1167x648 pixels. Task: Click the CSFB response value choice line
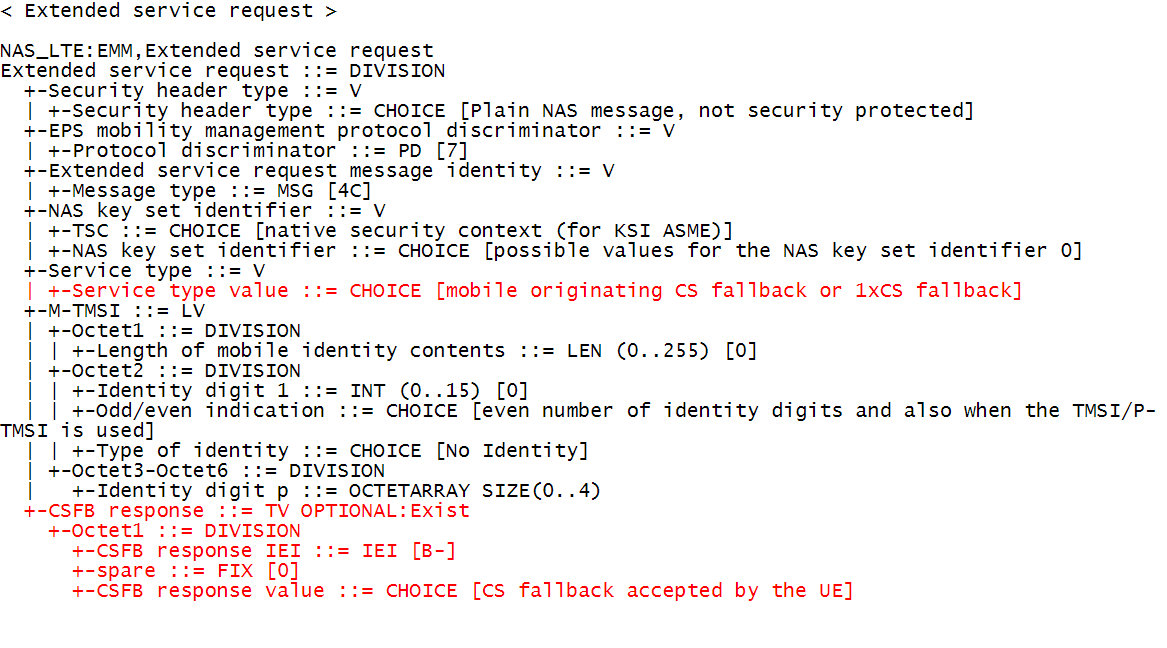pyautogui.click(x=463, y=591)
